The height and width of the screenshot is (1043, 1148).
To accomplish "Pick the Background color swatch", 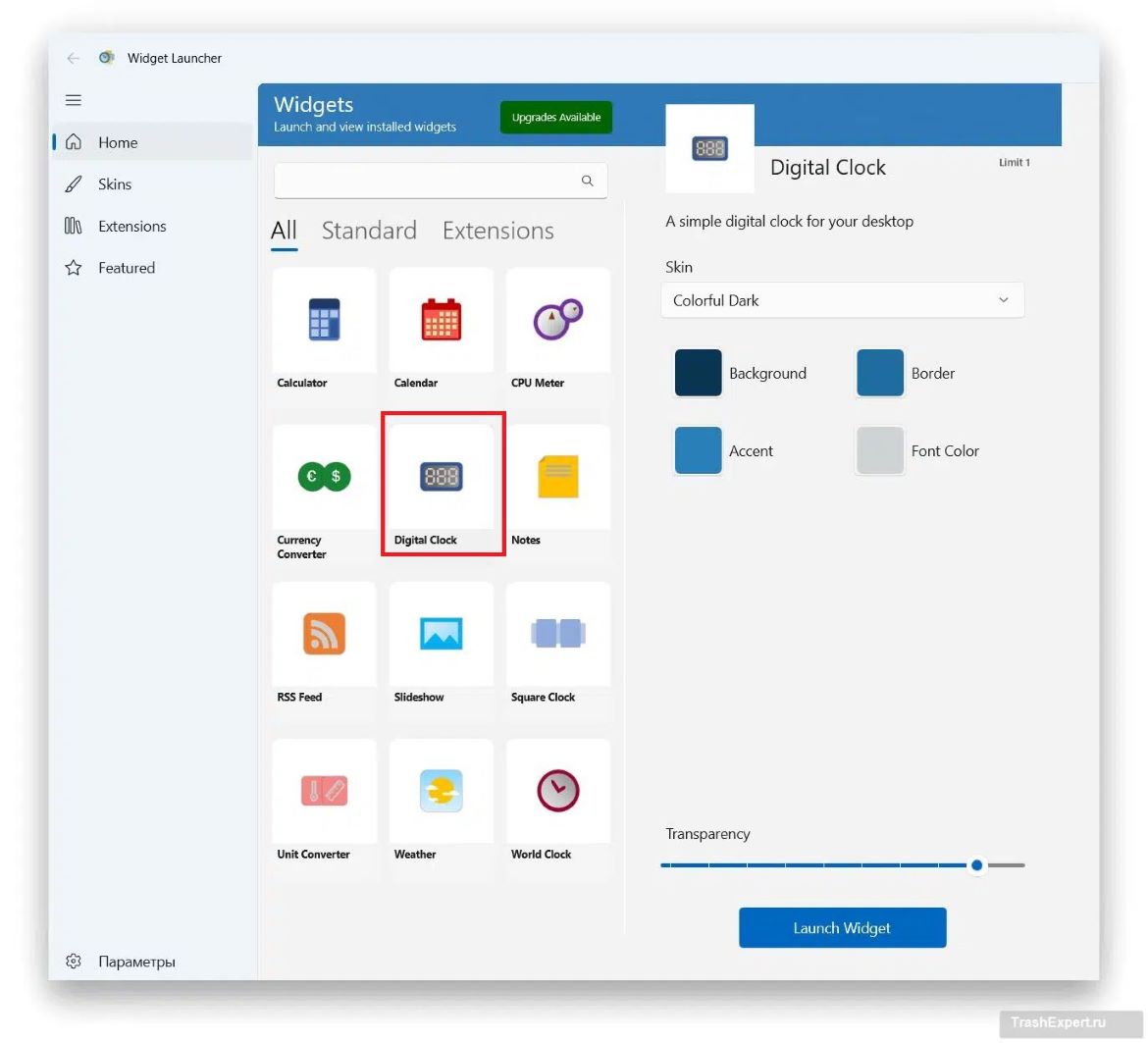I will [x=698, y=373].
